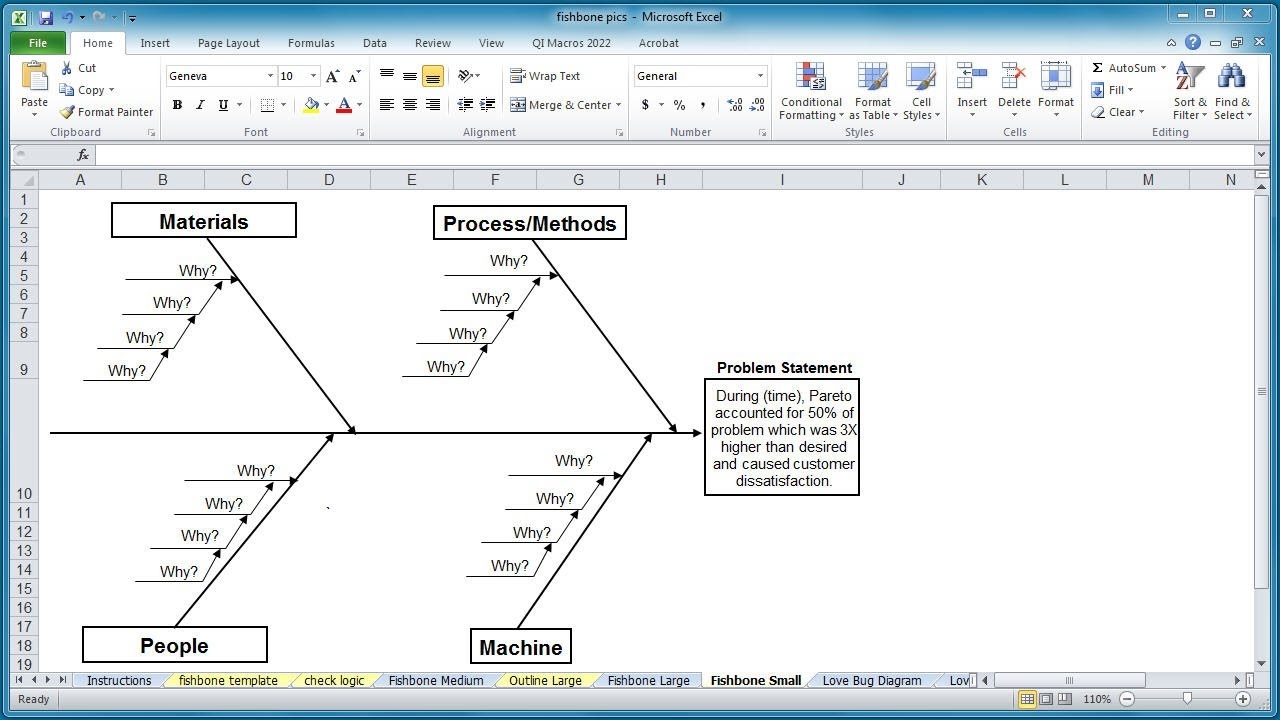Click the zoom out minus control
This screenshot has height=720, width=1280.
(x=1127, y=699)
